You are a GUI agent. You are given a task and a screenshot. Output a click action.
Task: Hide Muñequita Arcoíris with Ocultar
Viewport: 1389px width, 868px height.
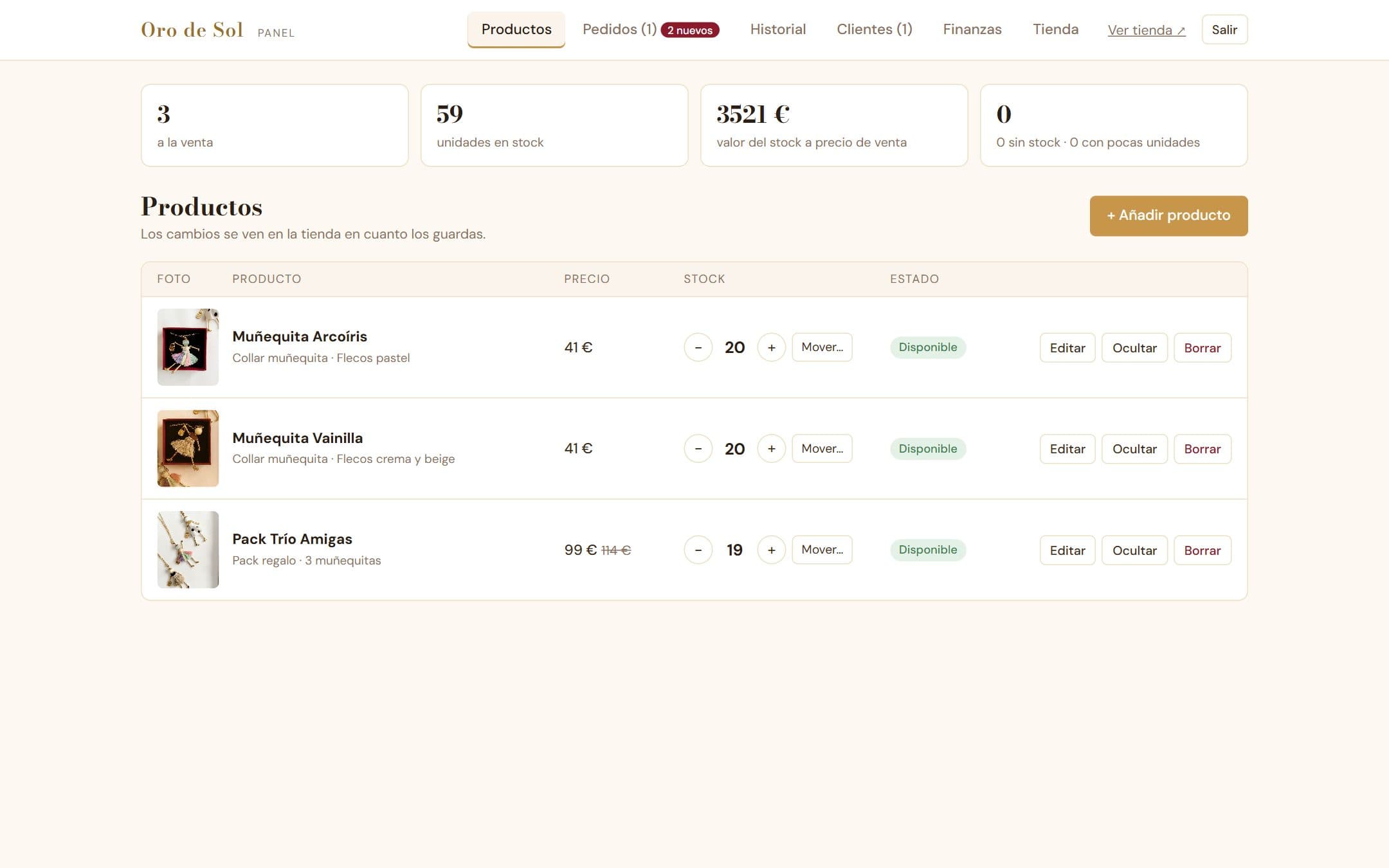point(1134,348)
